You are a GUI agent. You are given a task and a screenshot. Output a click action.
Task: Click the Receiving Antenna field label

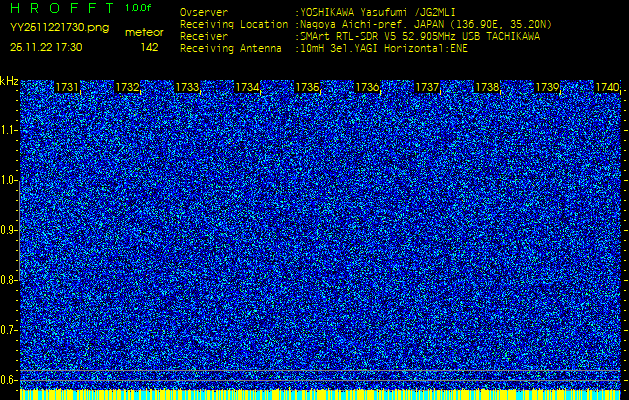coord(231,49)
